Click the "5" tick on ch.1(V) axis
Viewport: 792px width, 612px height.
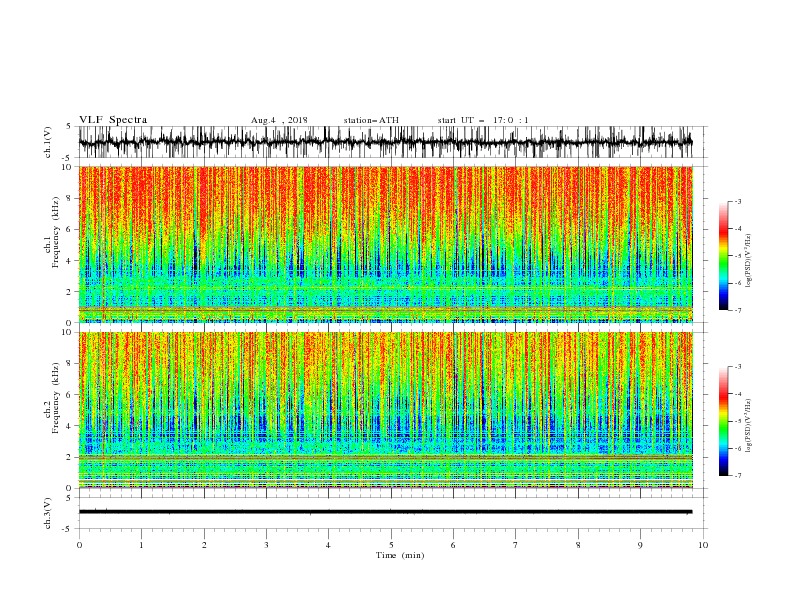click(69, 127)
